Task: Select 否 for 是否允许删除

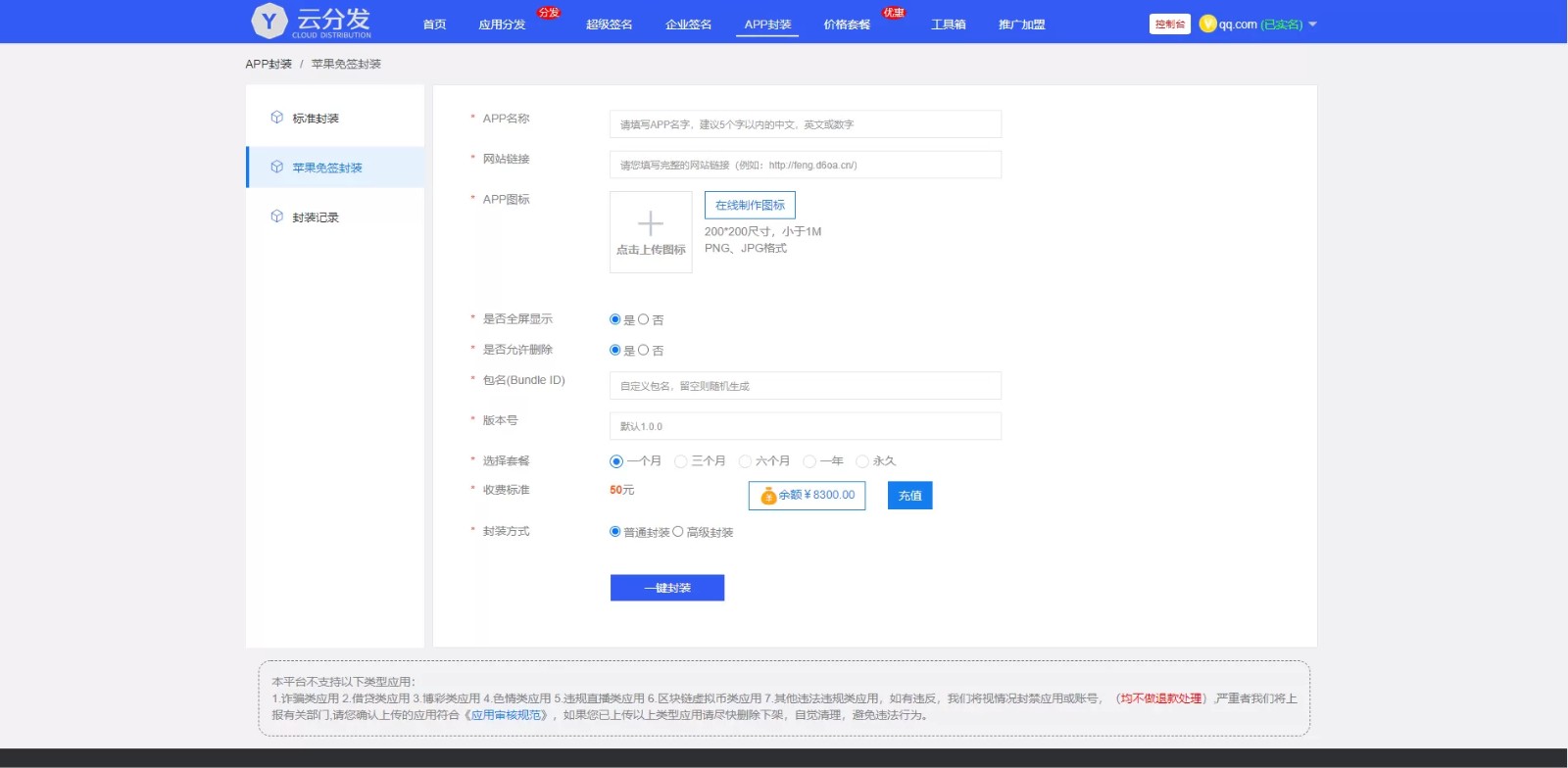Action: point(644,350)
